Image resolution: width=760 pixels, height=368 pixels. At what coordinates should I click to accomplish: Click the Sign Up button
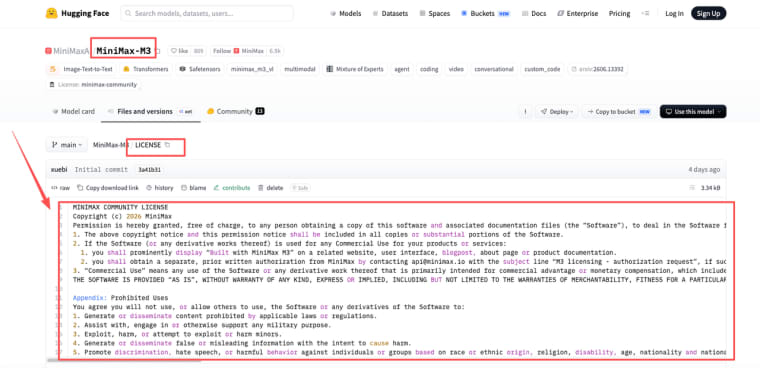pos(708,14)
